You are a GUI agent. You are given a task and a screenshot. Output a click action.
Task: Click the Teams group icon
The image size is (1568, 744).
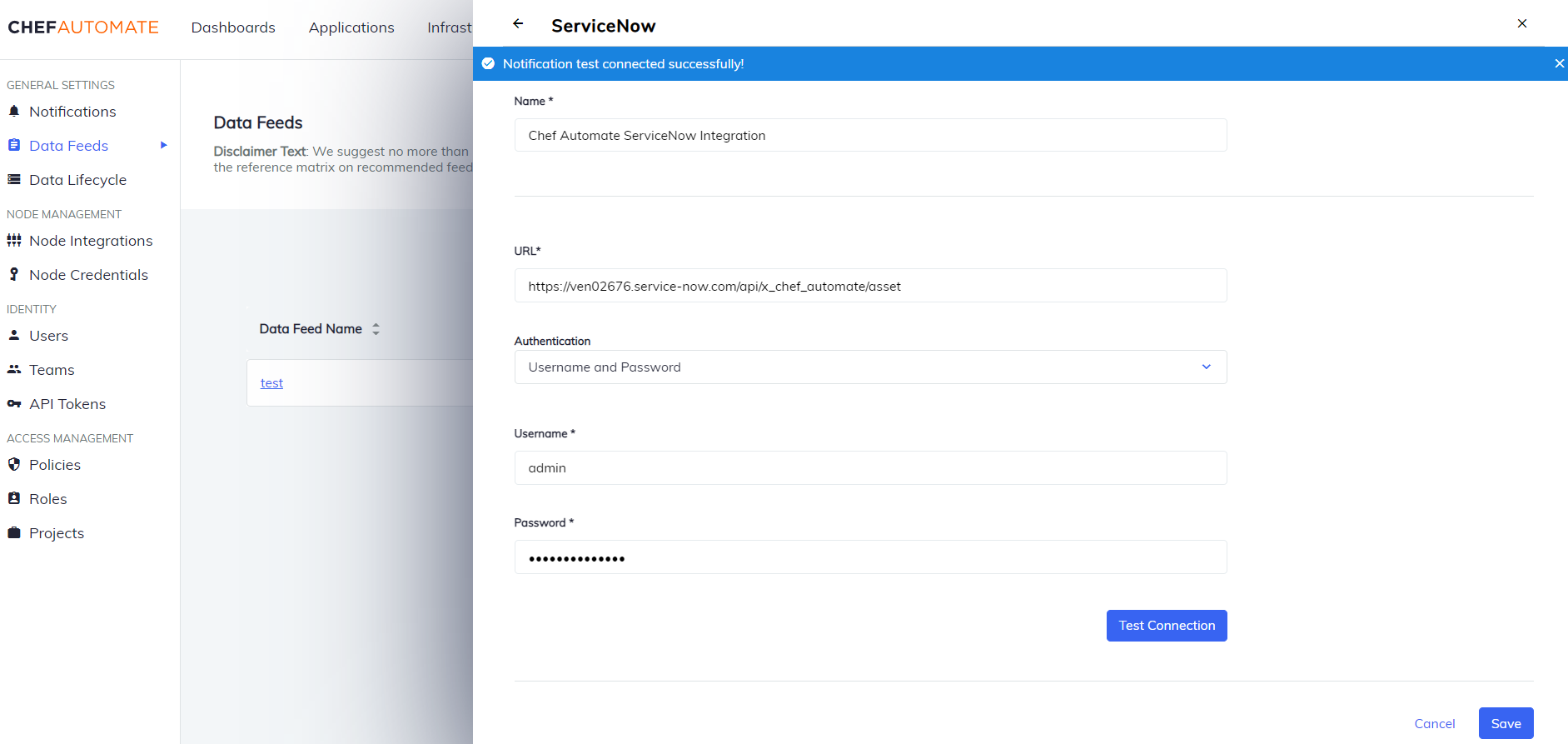14,369
